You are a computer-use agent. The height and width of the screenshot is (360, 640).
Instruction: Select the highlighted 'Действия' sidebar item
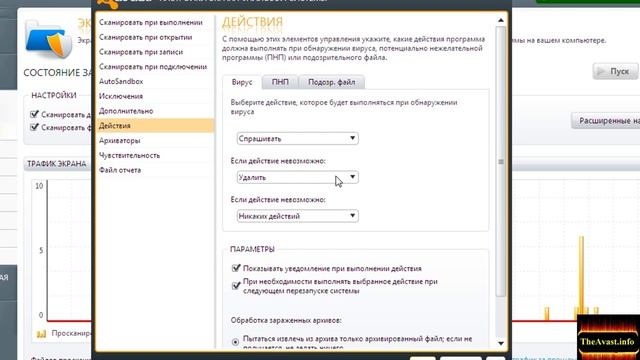155,125
